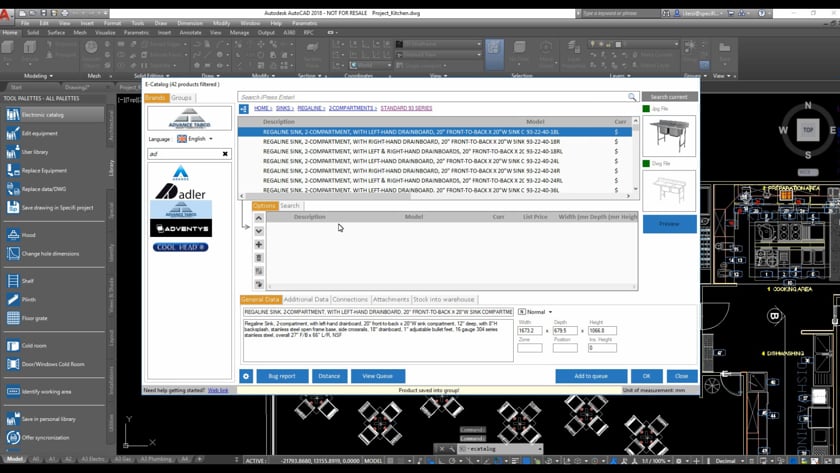This screenshot has height=473, width=840.
Task: Click the Preview button
Action: coord(669,224)
